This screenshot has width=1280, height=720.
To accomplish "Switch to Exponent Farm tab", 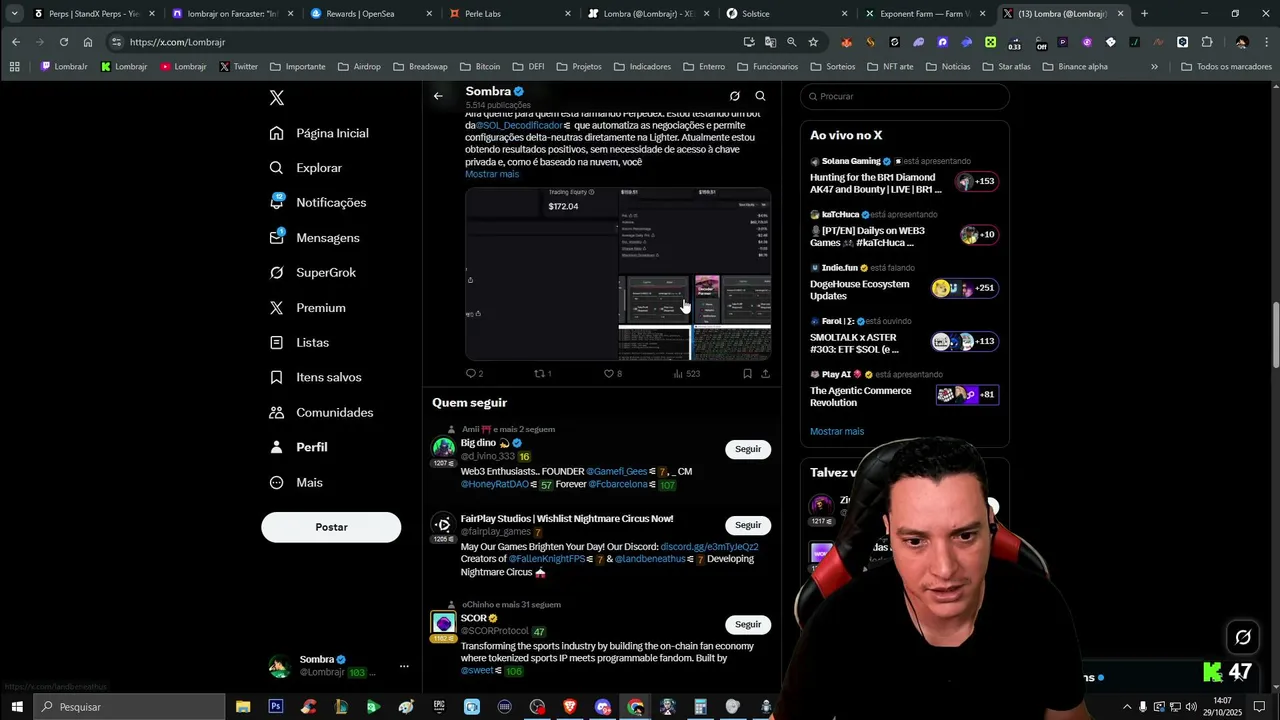I will pos(925,14).
